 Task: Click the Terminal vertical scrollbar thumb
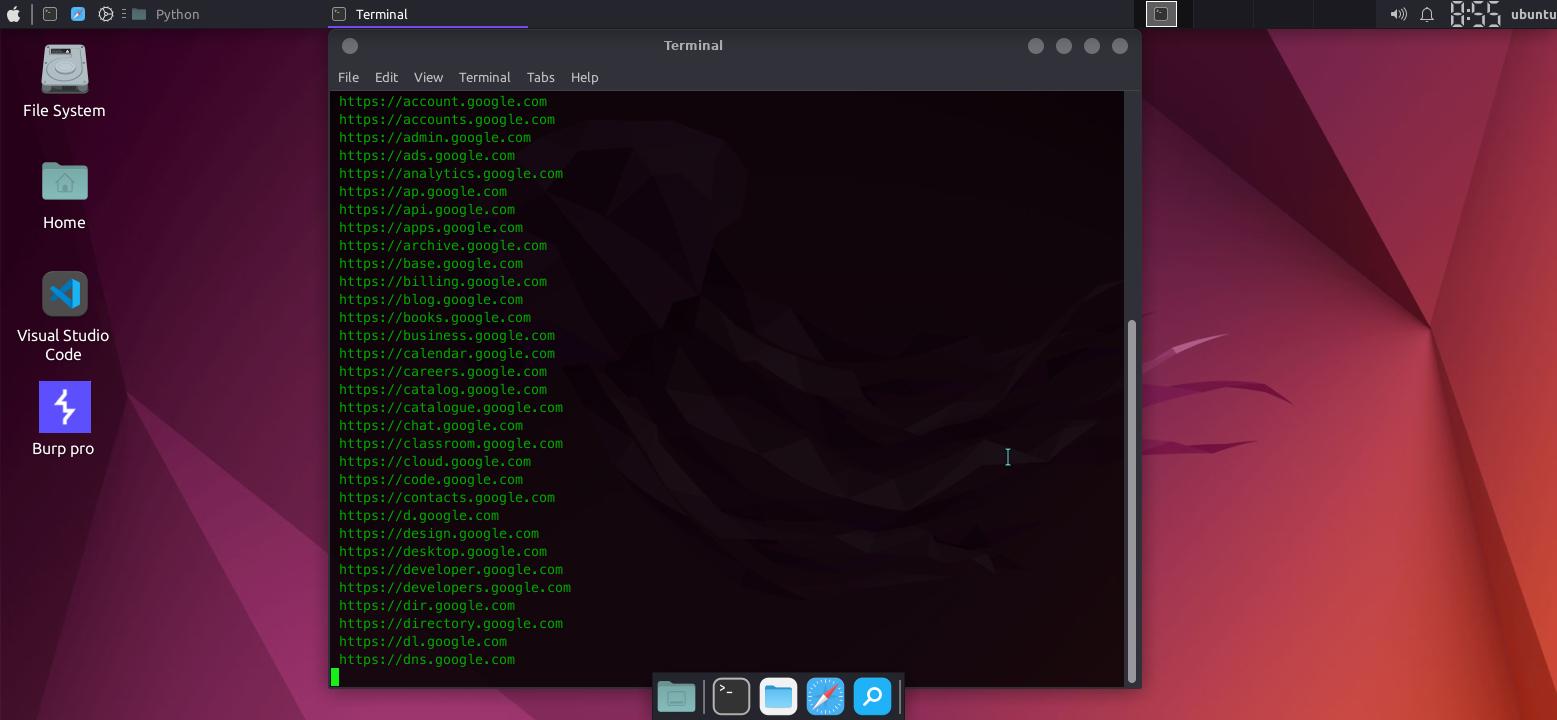(1132, 500)
